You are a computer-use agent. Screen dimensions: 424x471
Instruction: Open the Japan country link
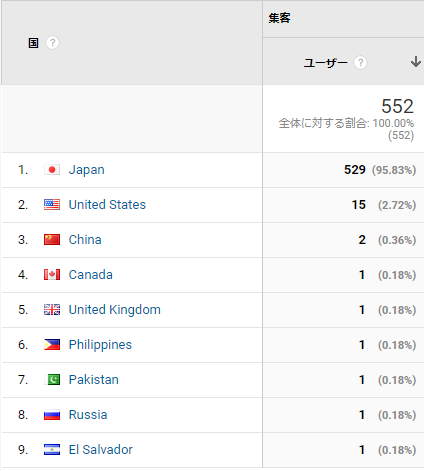click(x=87, y=170)
